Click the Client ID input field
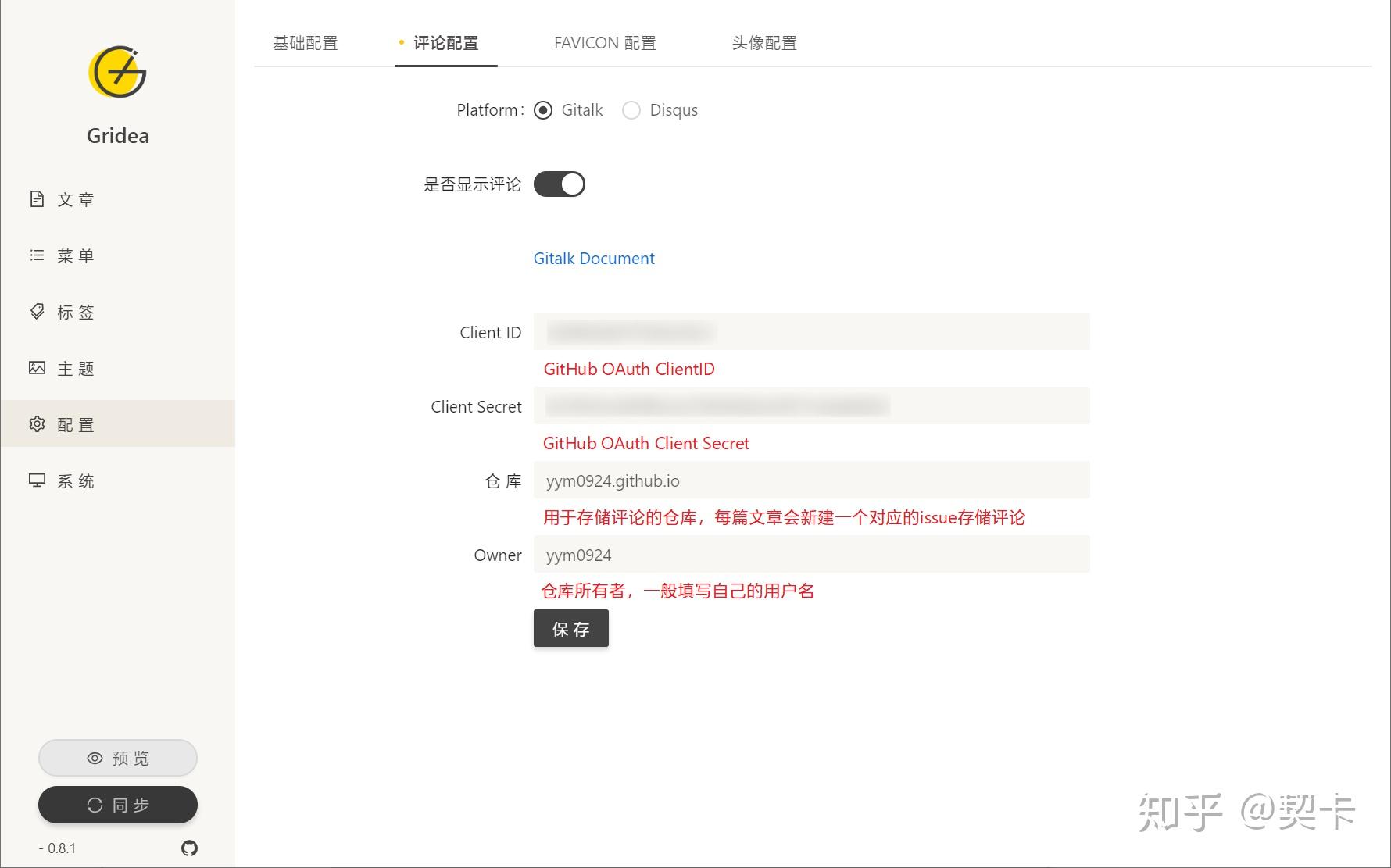The width and height of the screenshot is (1391, 868). tap(812, 331)
